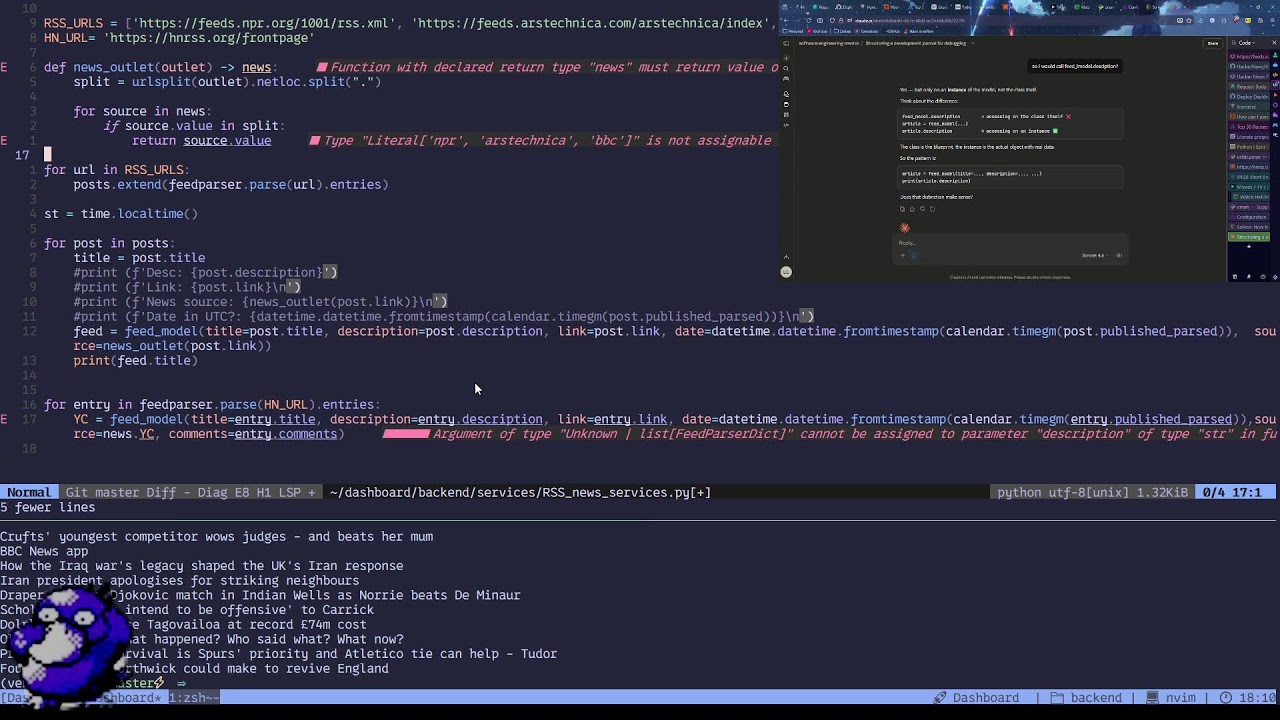
Task: Click the RSS_news_services.py file path in statusline
Action: [520, 492]
